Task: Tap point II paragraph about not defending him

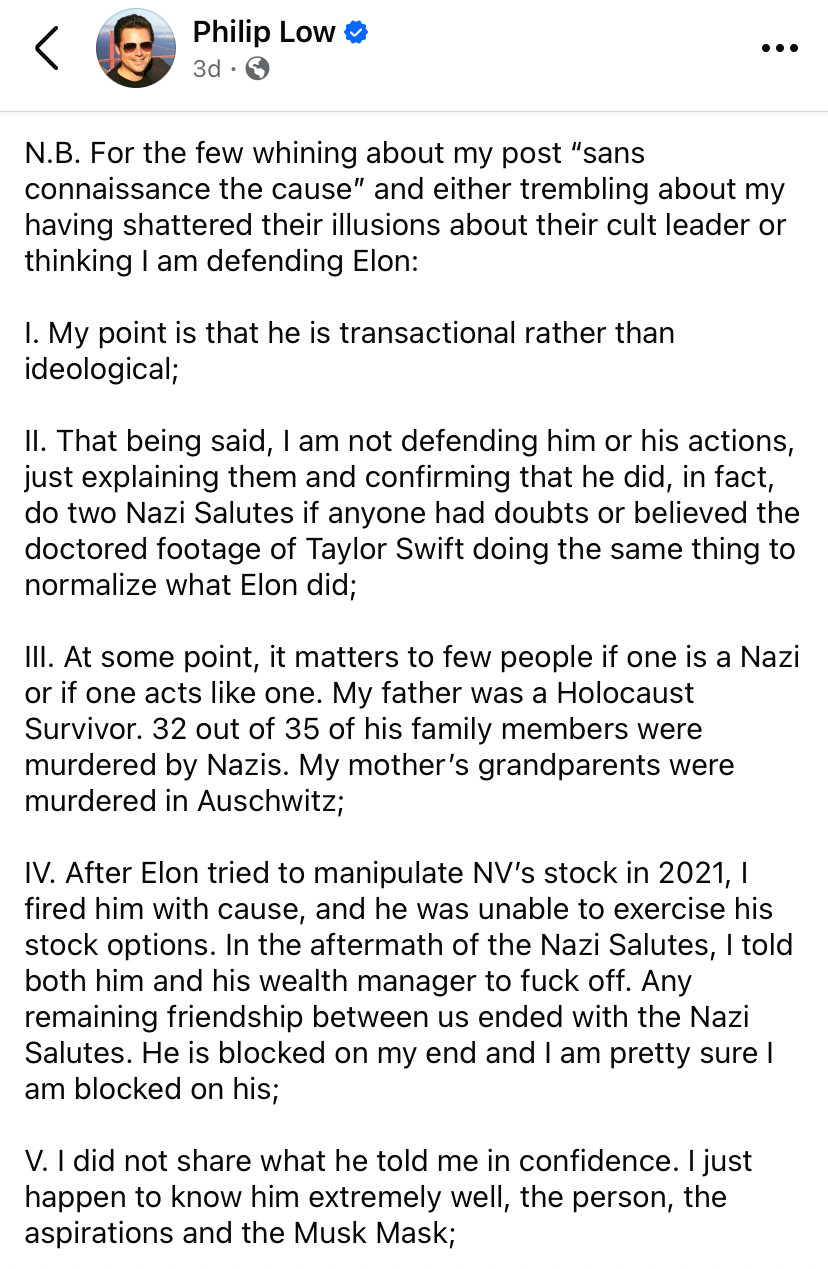Action: tap(410, 513)
